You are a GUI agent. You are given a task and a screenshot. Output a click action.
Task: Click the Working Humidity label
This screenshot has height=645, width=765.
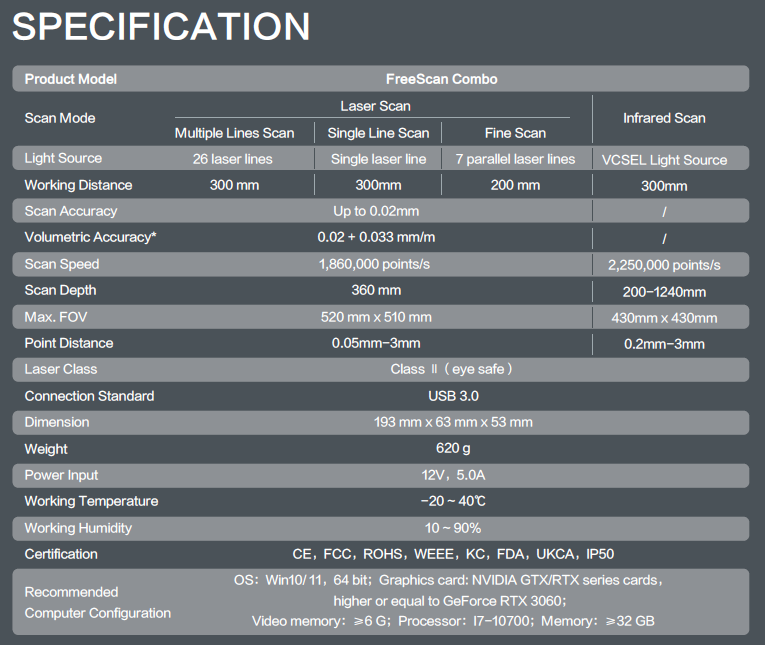coord(78,528)
